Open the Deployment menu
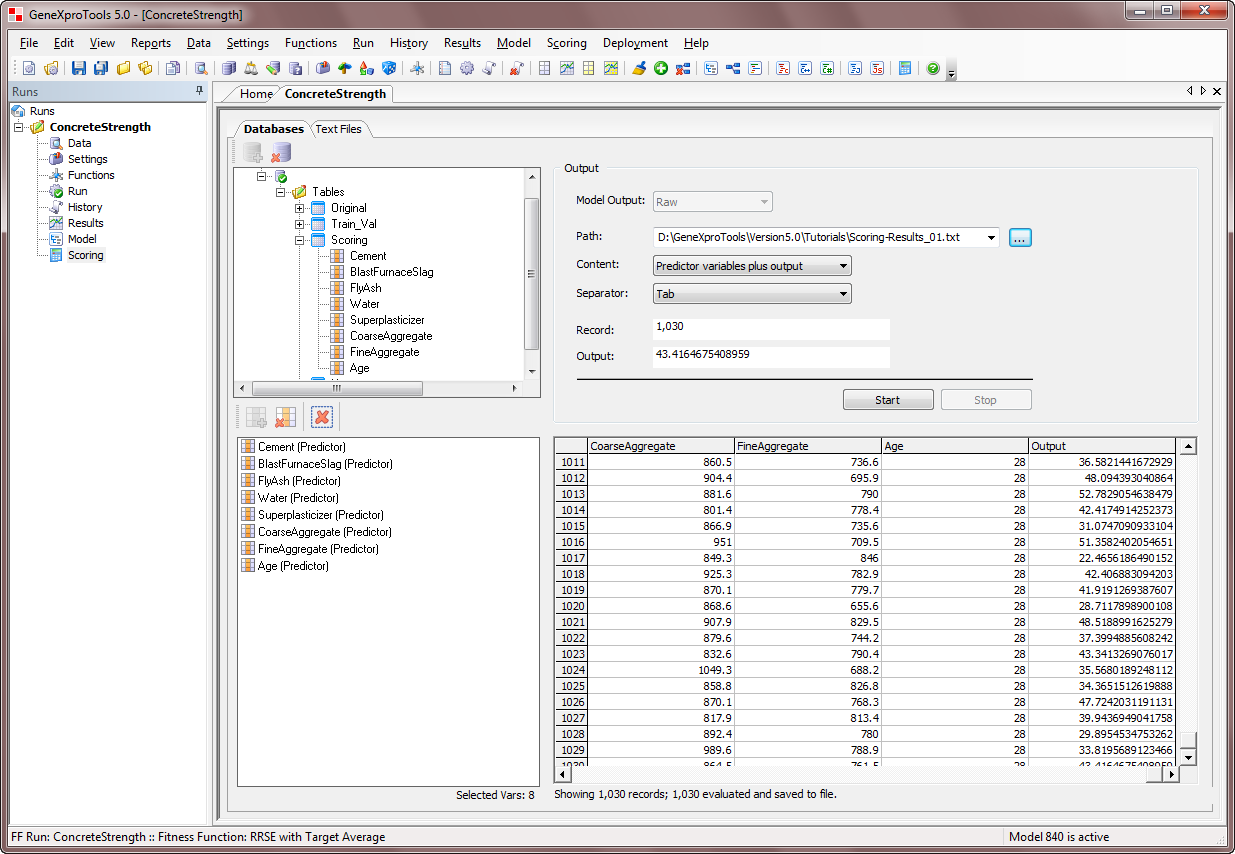This screenshot has height=854, width=1235. pos(635,43)
